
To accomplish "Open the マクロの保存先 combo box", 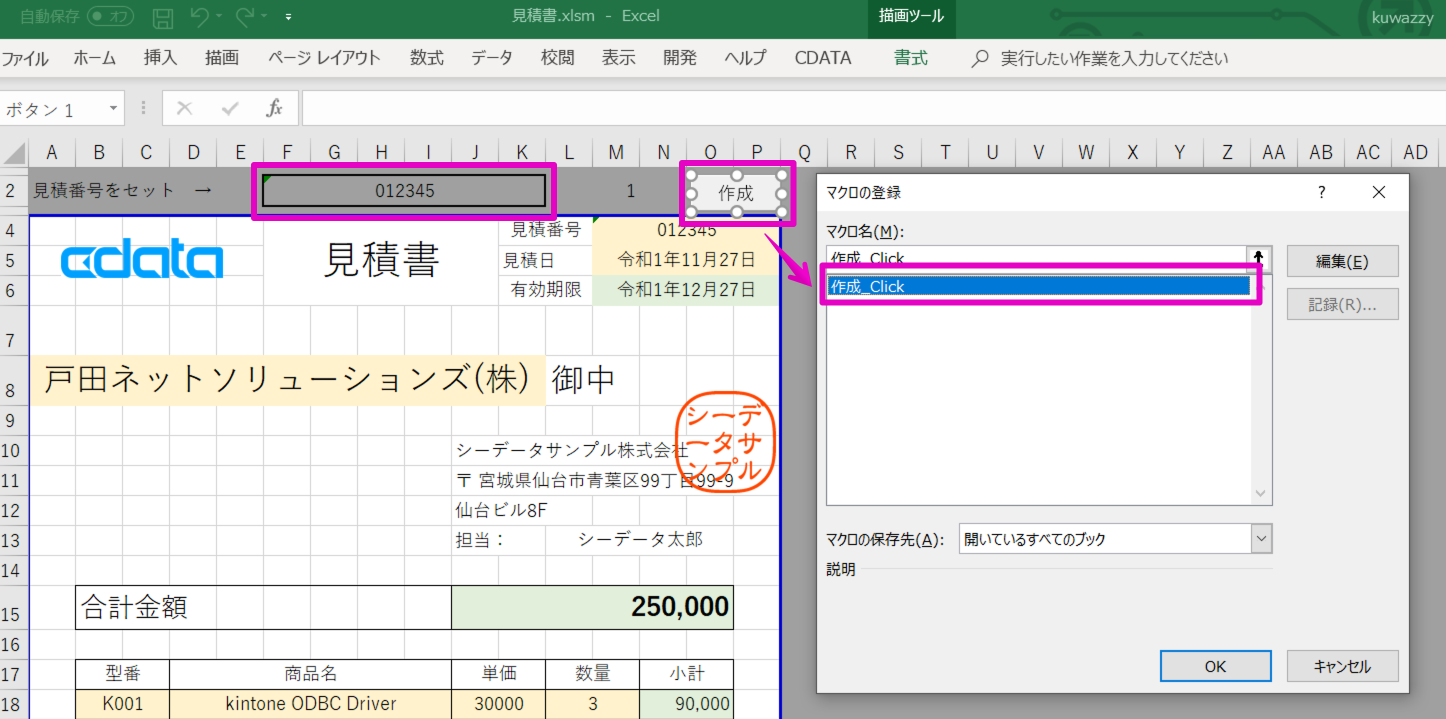I will pyautogui.click(x=1115, y=539).
